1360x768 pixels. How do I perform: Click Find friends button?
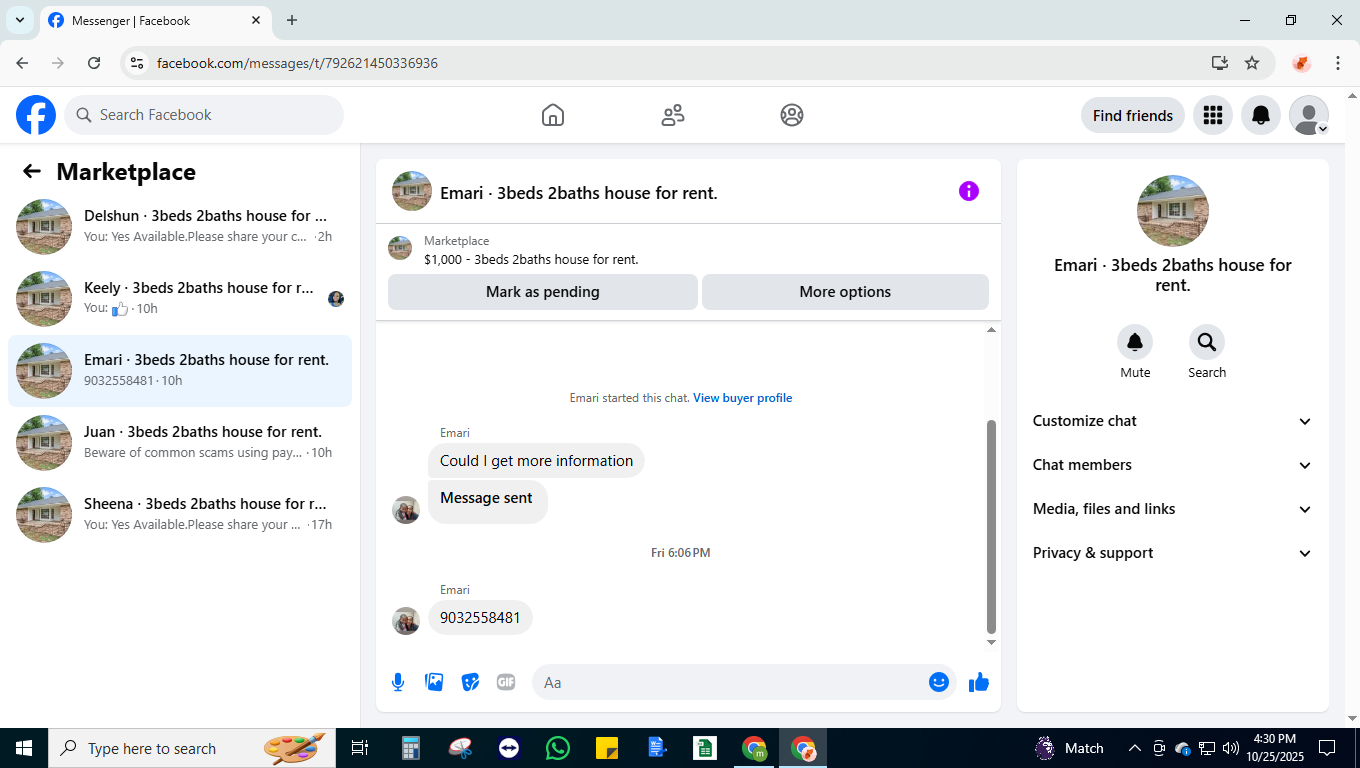(x=1133, y=115)
